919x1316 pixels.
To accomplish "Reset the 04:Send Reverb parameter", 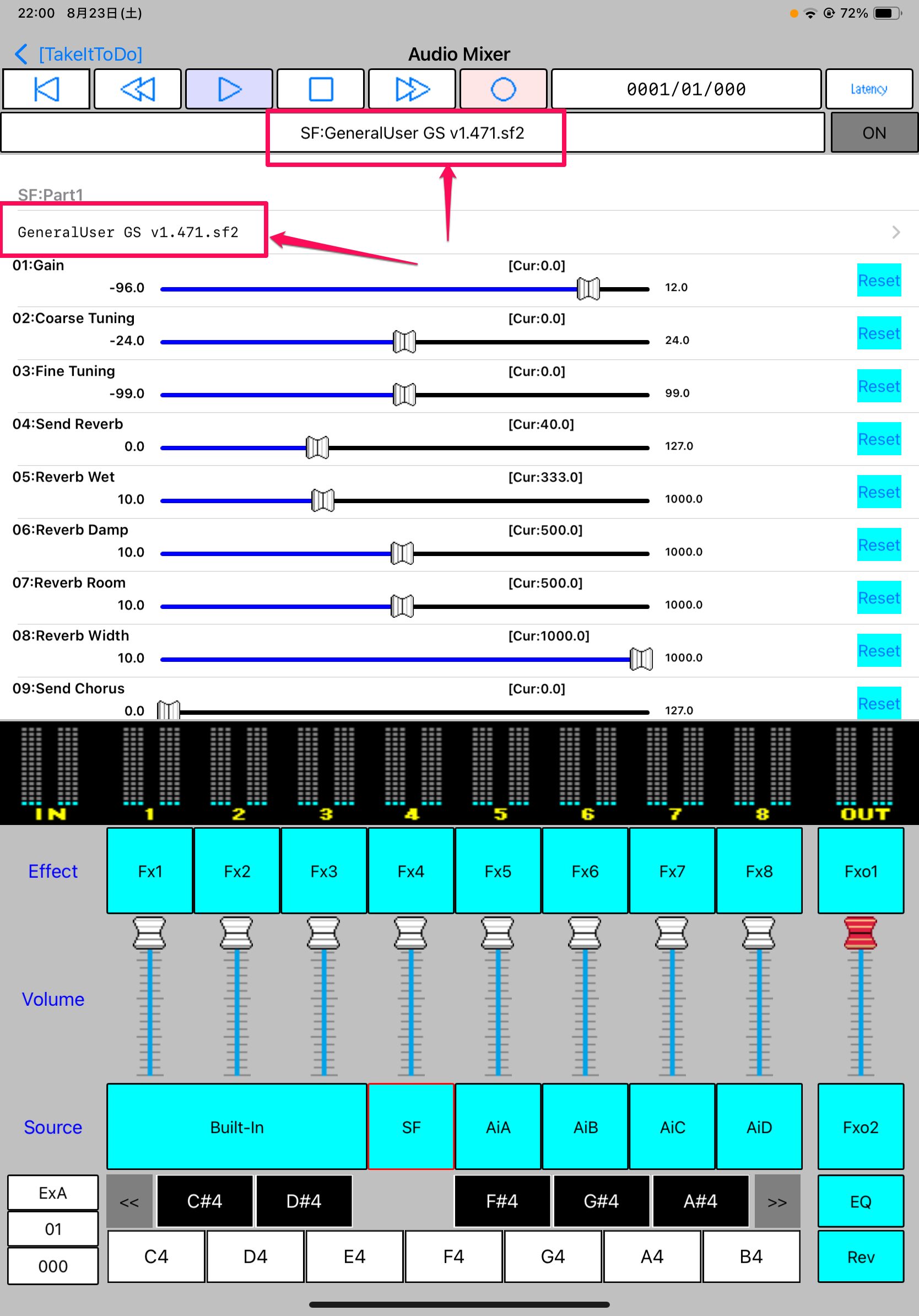I will pyautogui.click(x=879, y=439).
